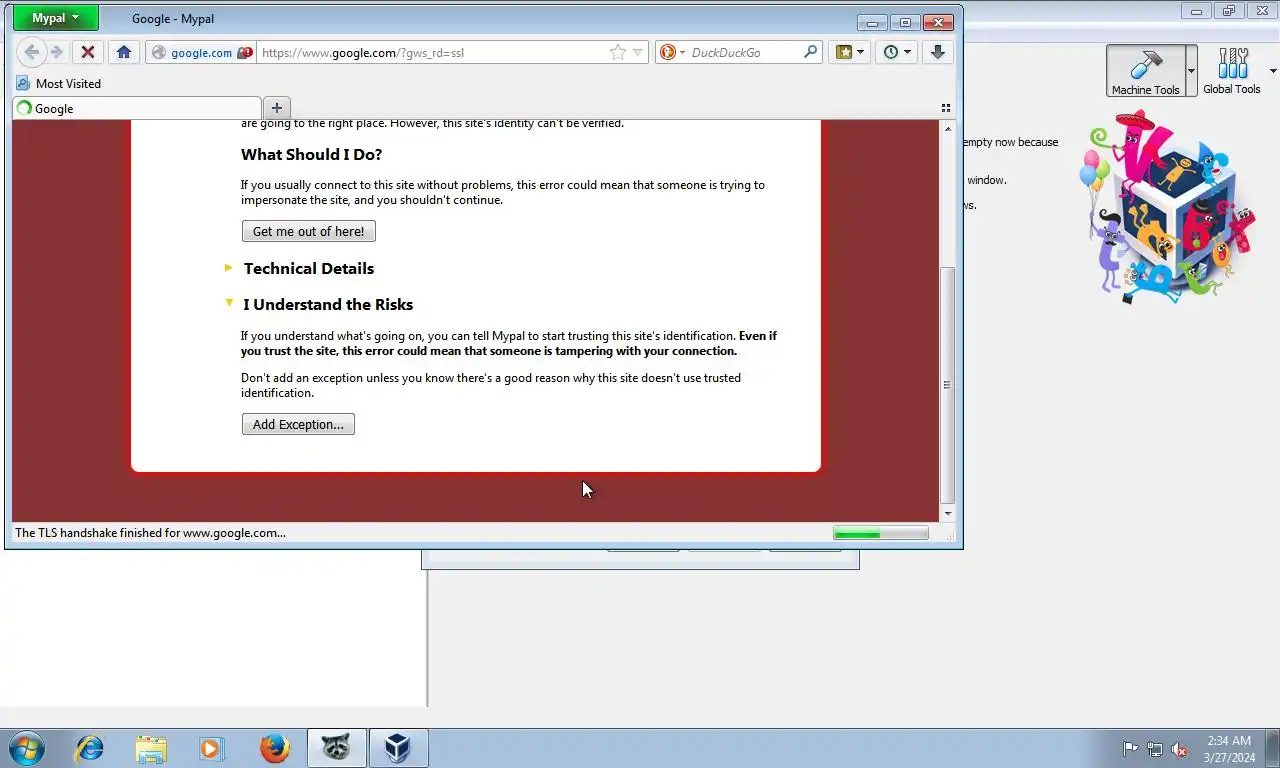Click the tab groups icon at tab bar end
The width and height of the screenshot is (1280, 768).
click(x=945, y=108)
